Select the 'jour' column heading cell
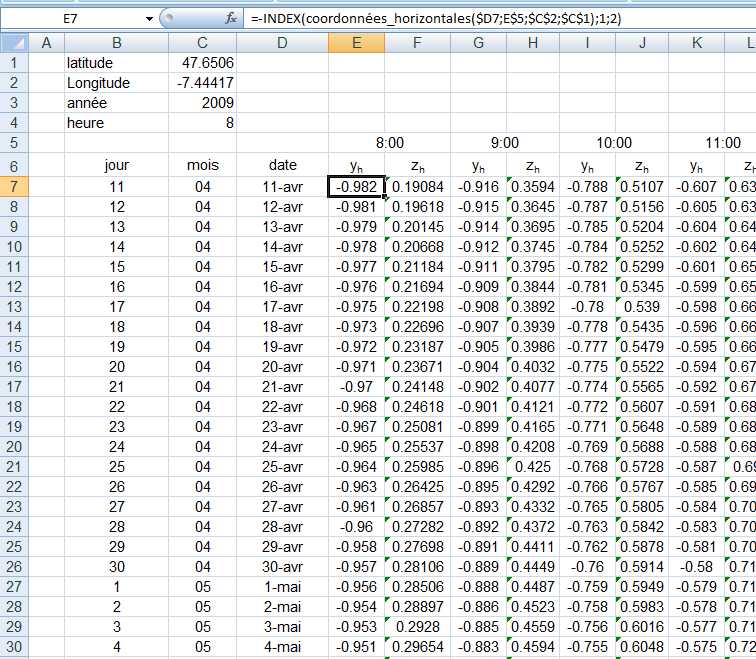Image resolution: width=756 pixels, height=659 pixels. (116, 165)
